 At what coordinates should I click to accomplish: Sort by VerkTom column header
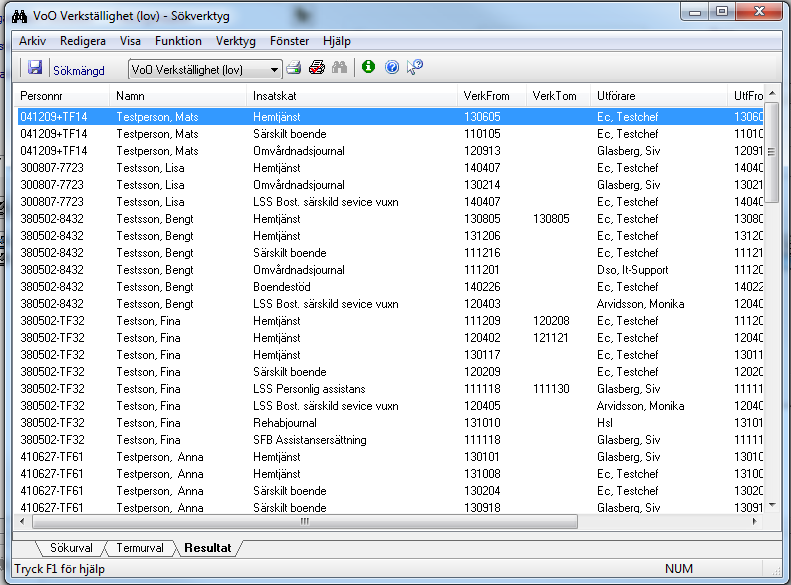pos(558,96)
